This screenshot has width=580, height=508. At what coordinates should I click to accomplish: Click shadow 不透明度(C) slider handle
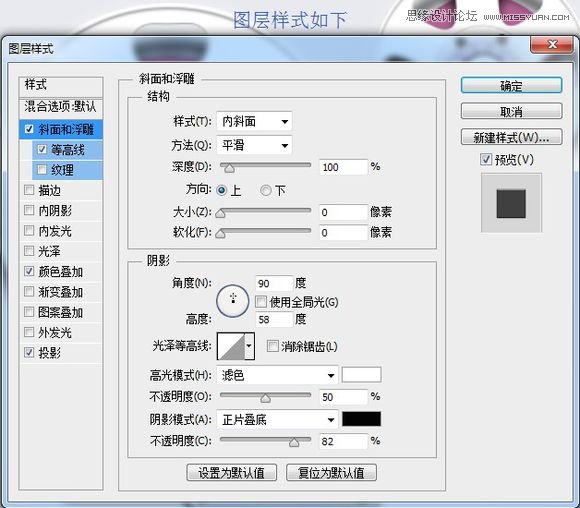(294, 443)
